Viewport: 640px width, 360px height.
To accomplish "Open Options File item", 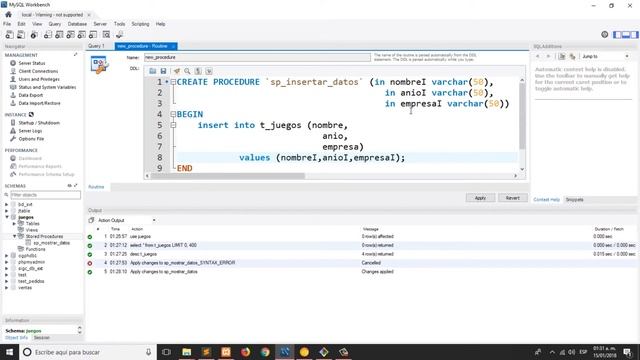I will 31,139.
